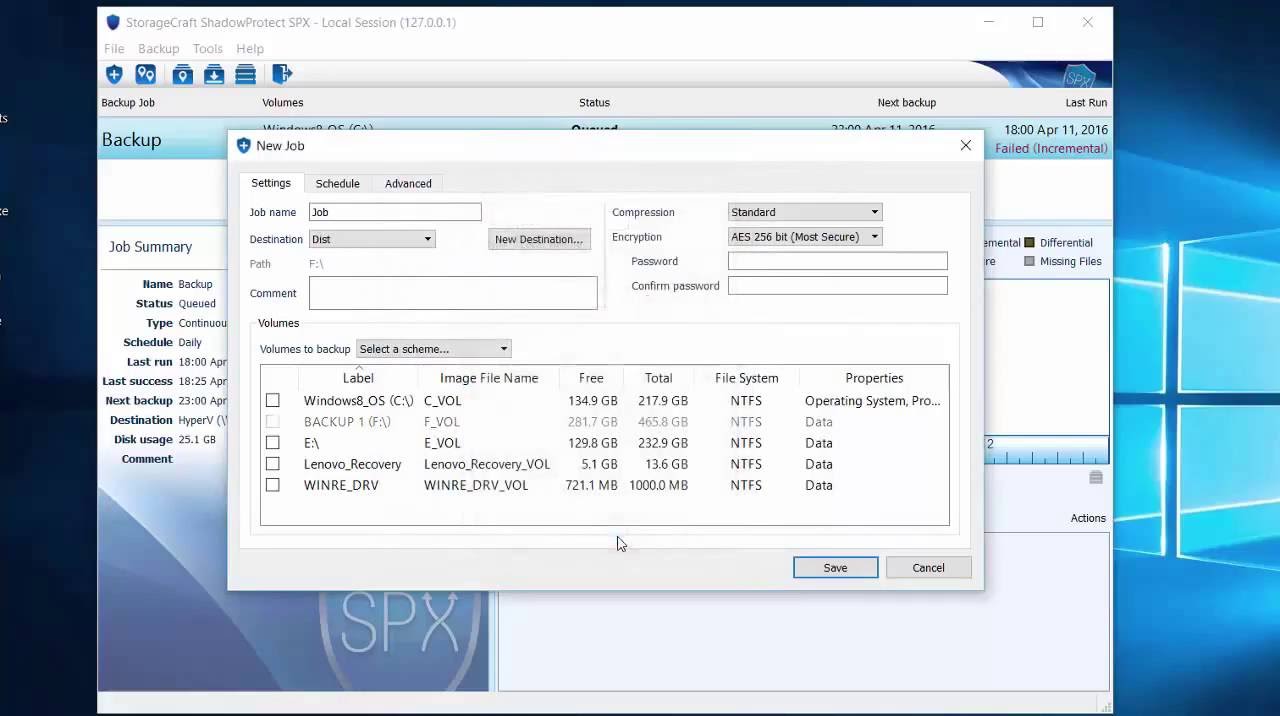Click the stacked-disks toolbar icon
This screenshot has width=1280, height=716.
tap(245, 74)
